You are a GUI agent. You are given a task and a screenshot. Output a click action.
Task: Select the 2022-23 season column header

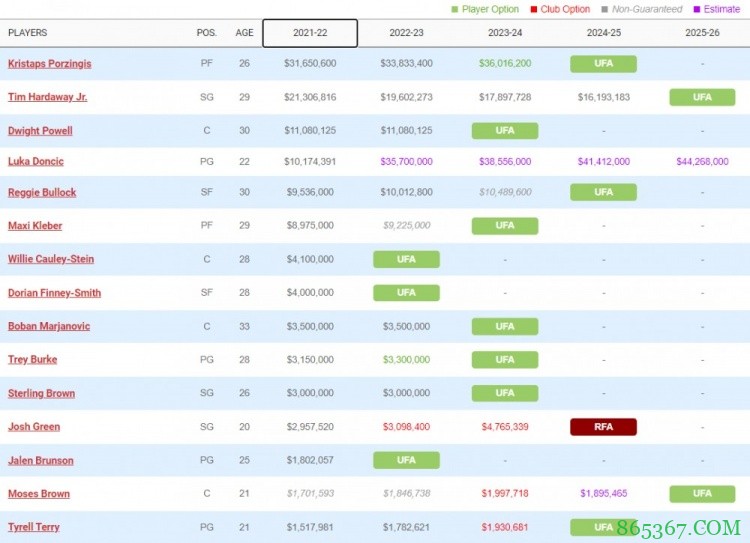pyautogui.click(x=406, y=33)
